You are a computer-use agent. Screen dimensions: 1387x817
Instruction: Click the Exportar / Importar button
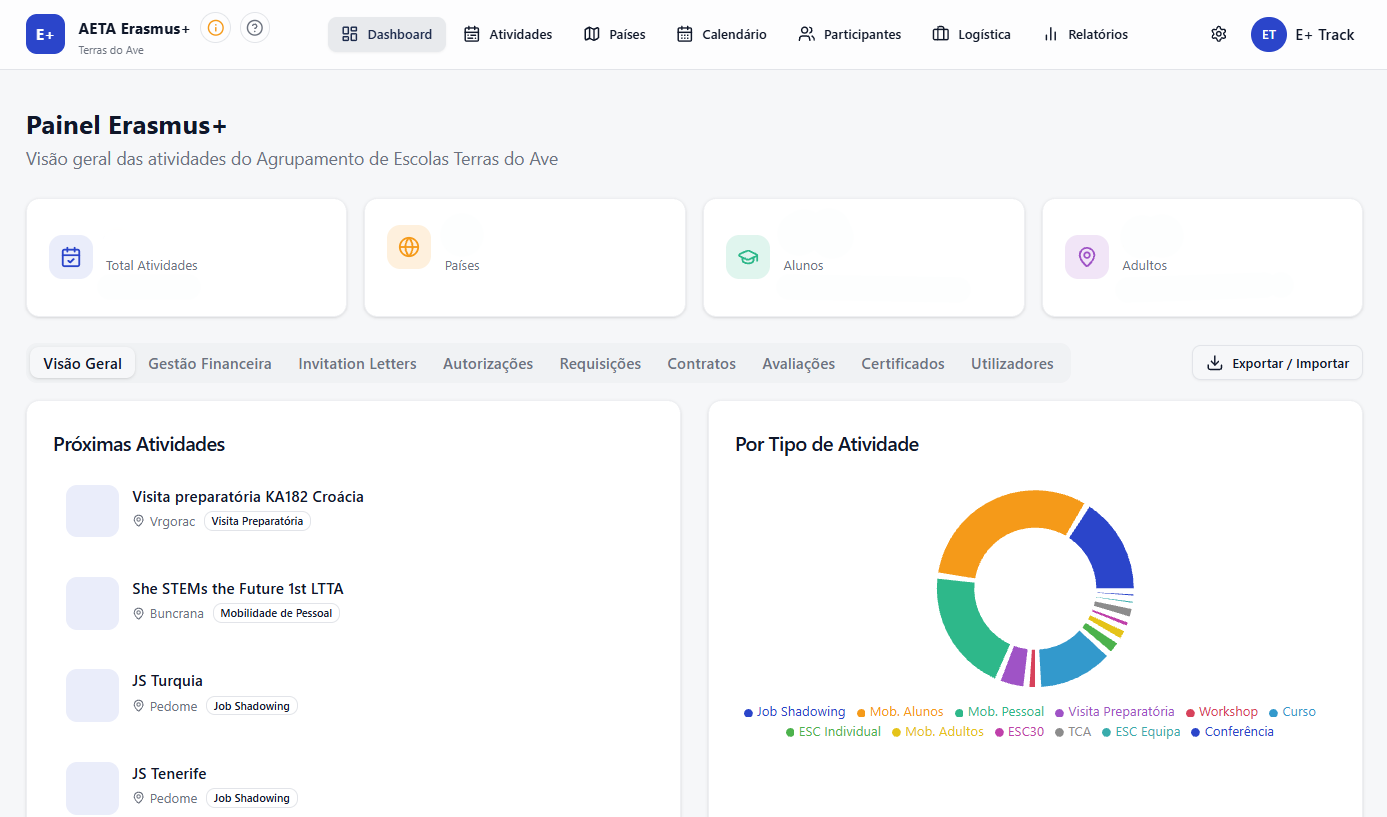[1277, 363]
